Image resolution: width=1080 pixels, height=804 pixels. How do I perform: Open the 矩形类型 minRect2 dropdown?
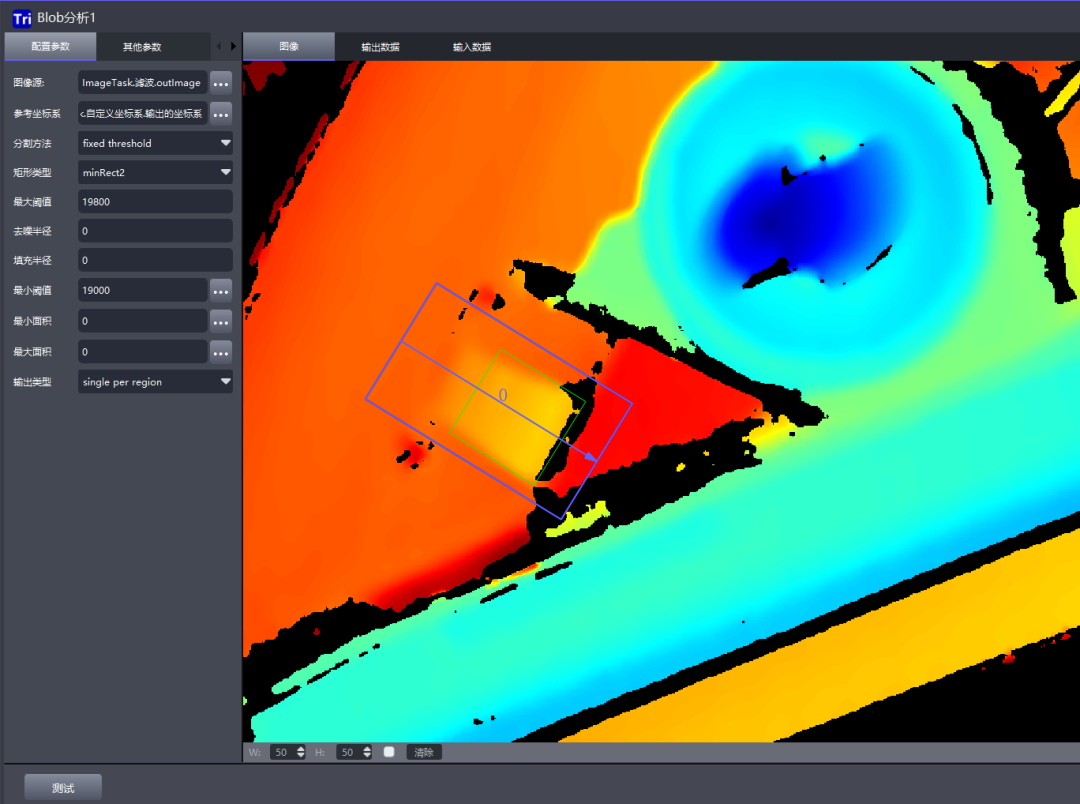155,172
